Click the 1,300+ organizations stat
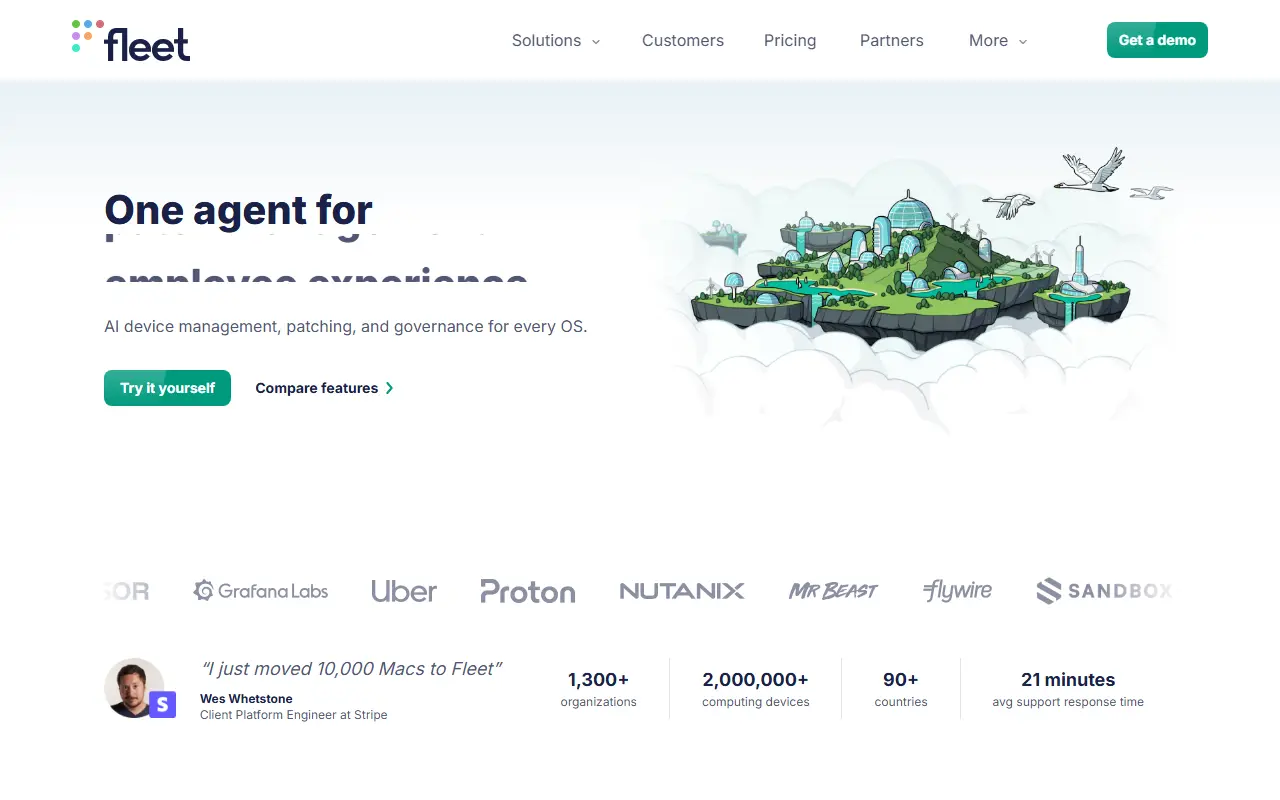 pos(598,689)
